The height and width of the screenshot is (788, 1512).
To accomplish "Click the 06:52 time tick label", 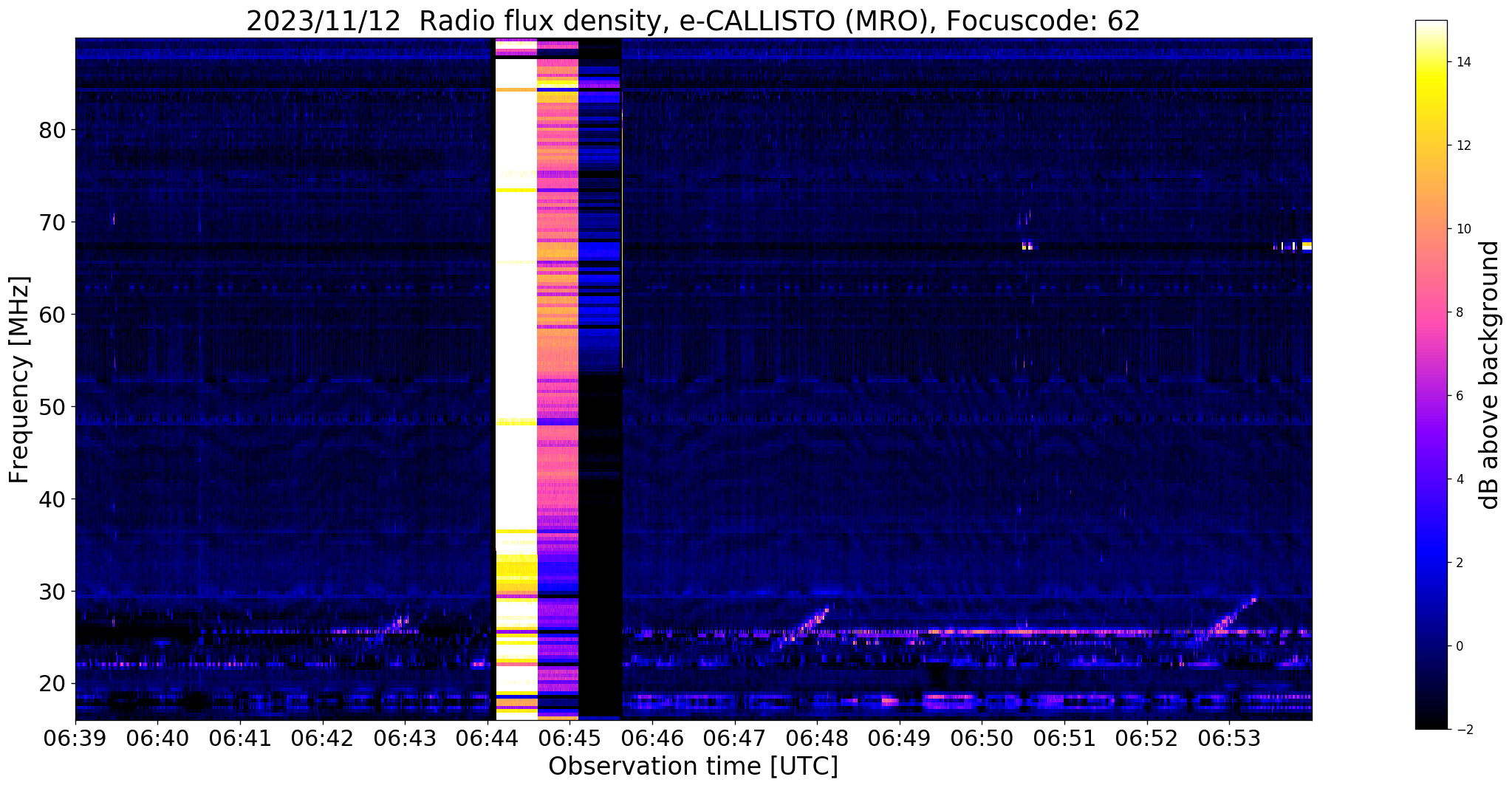I will [1146, 738].
